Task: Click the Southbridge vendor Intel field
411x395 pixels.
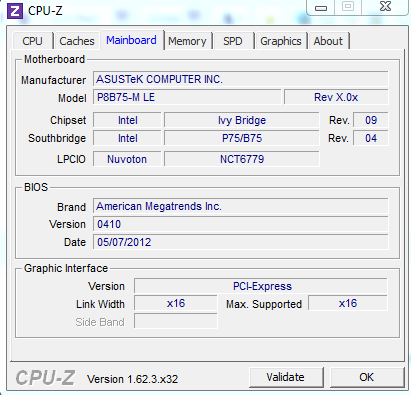Action: (x=127, y=138)
